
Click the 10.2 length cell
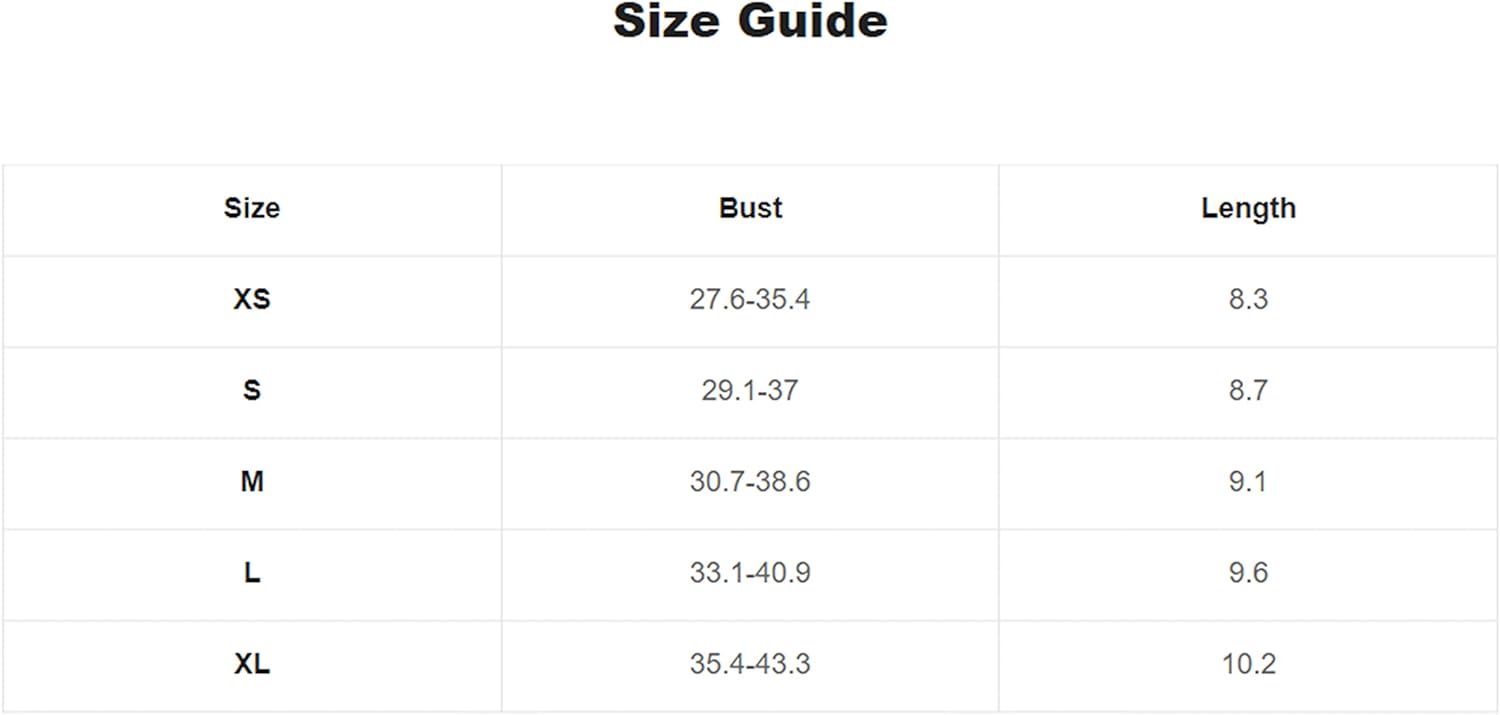1248,664
